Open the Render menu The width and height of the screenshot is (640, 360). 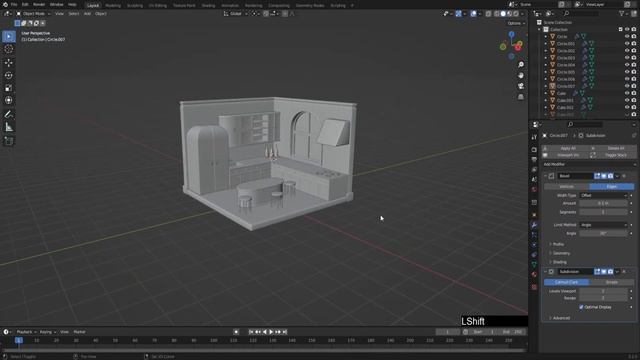click(x=39, y=4)
